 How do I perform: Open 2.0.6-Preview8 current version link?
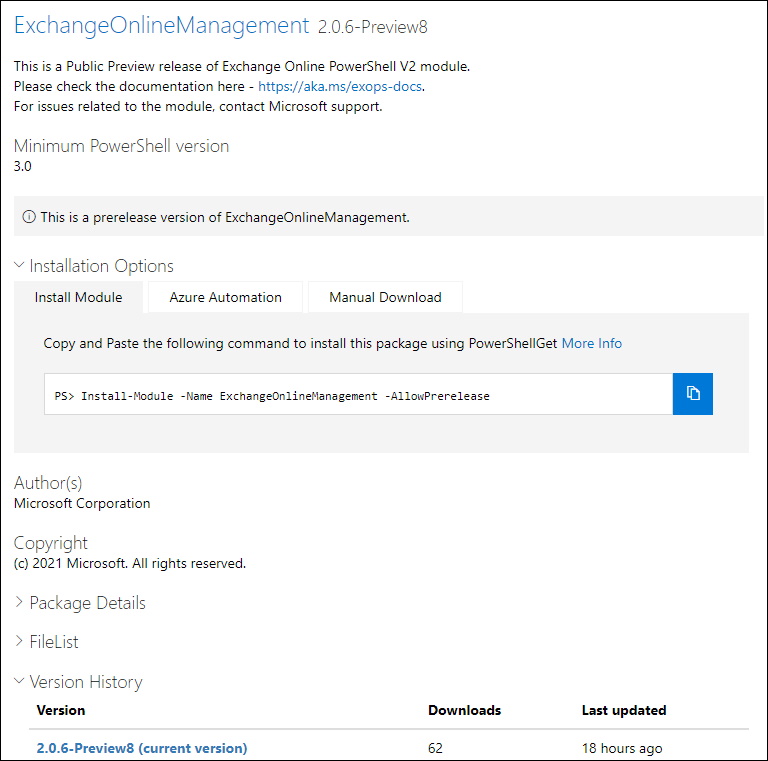[x=142, y=748]
